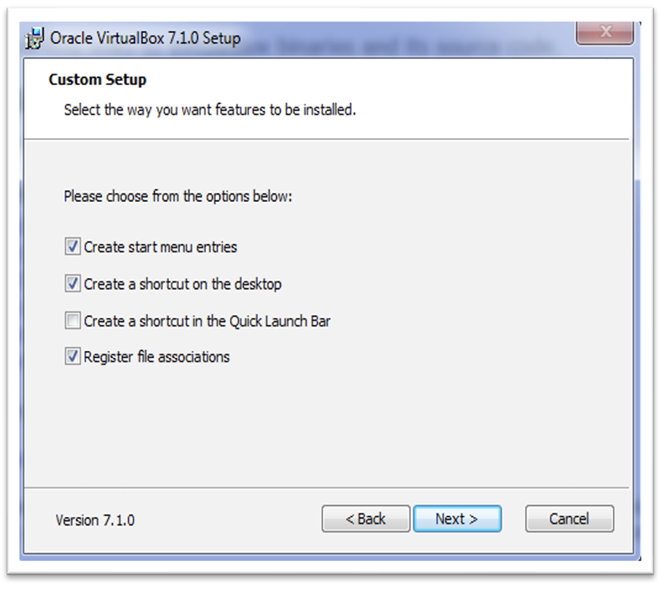666x590 pixels.
Task: Click the blank area below the Register file associations option
Action: tap(330, 420)
